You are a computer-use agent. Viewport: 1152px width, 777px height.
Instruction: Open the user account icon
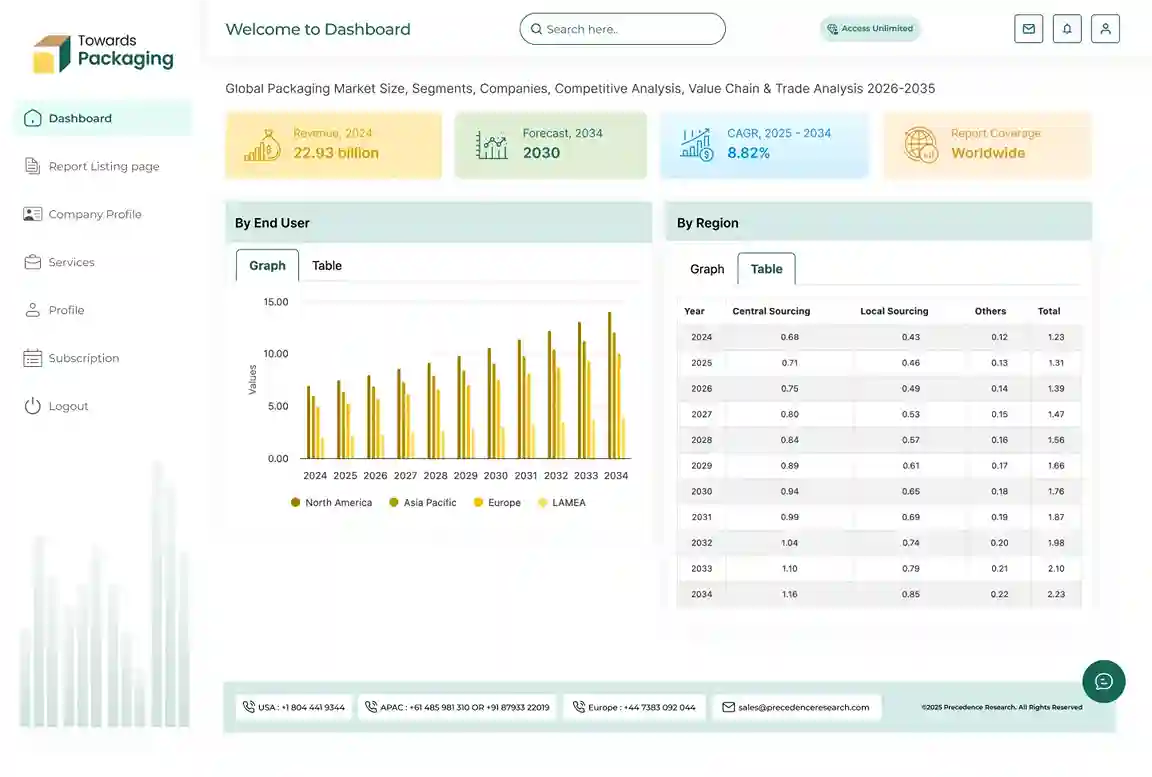point(1105,29)
